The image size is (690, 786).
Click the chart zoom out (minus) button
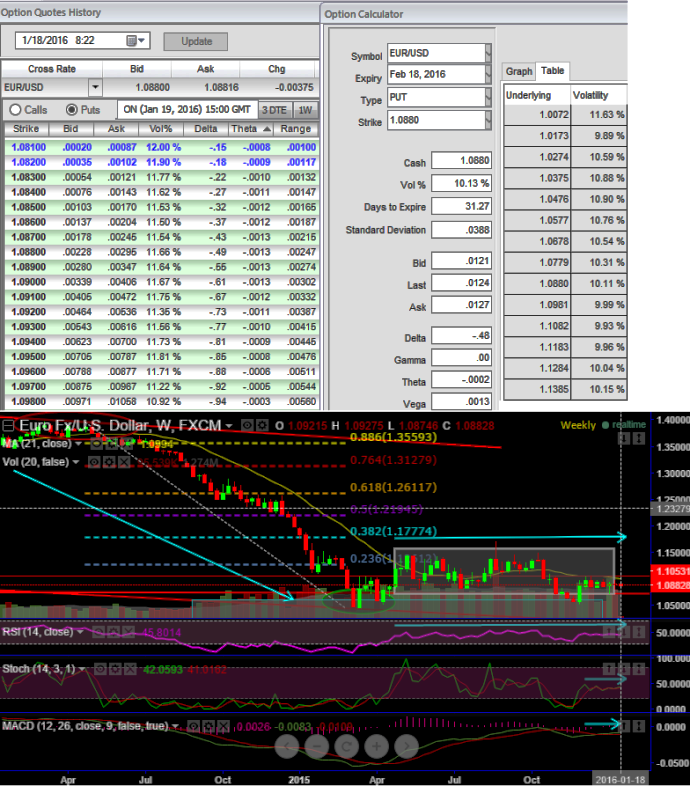point(316,746)
